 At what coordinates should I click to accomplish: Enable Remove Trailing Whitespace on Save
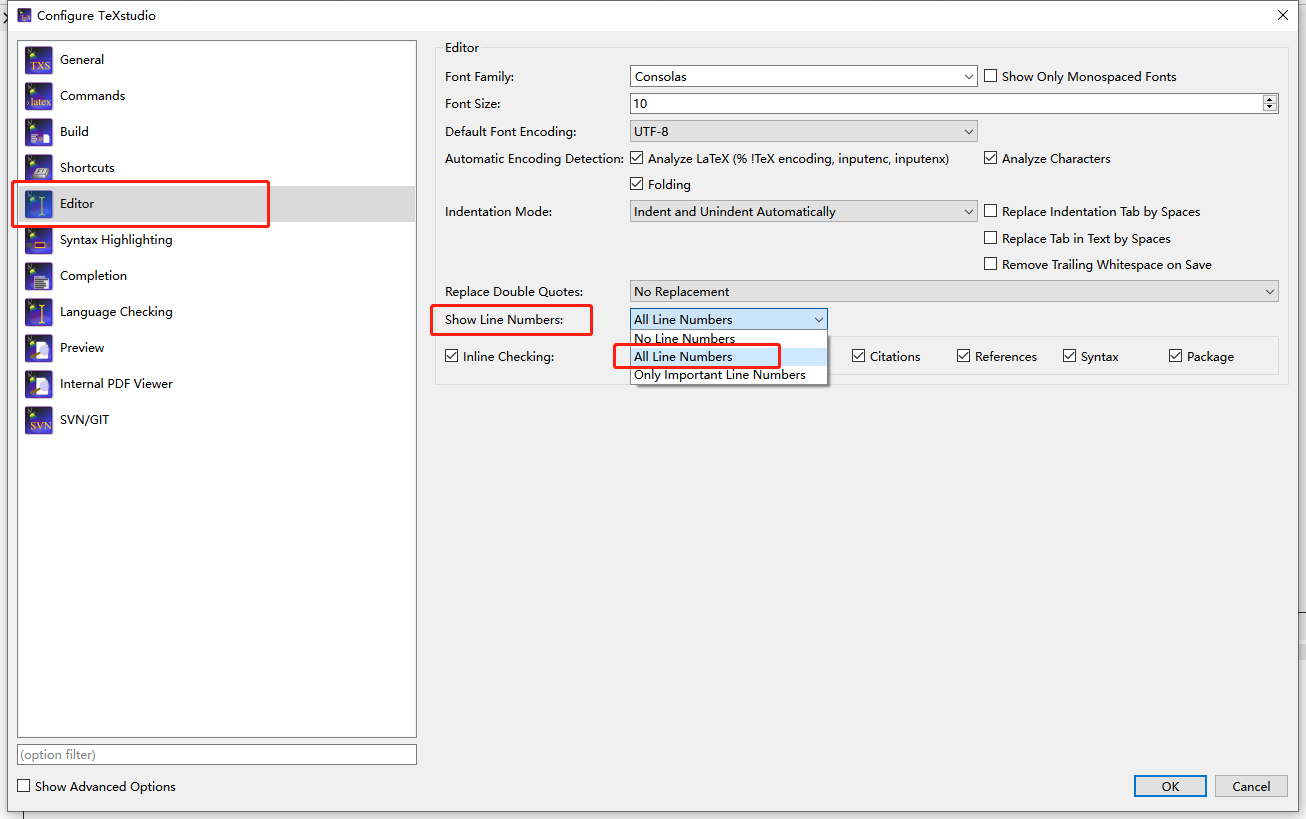991,264
